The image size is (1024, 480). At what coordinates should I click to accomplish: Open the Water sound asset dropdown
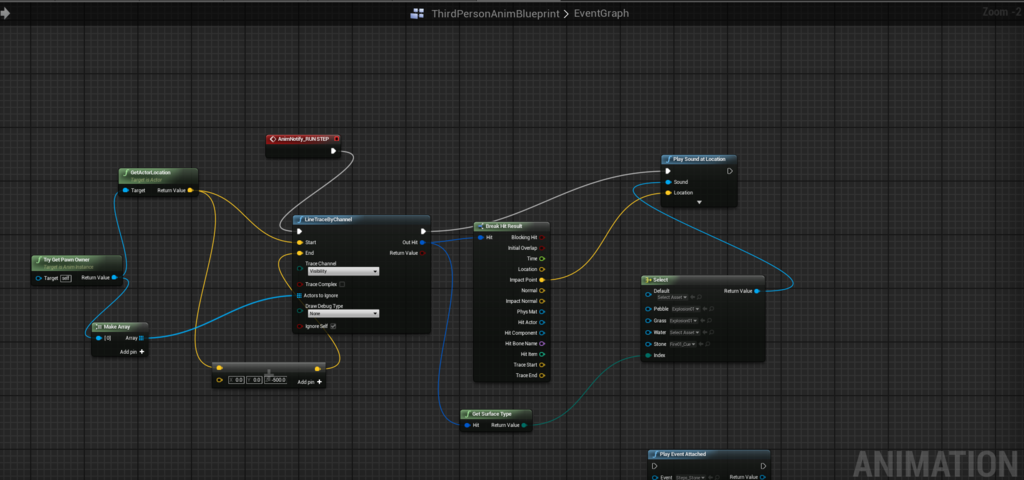[684, 332]
